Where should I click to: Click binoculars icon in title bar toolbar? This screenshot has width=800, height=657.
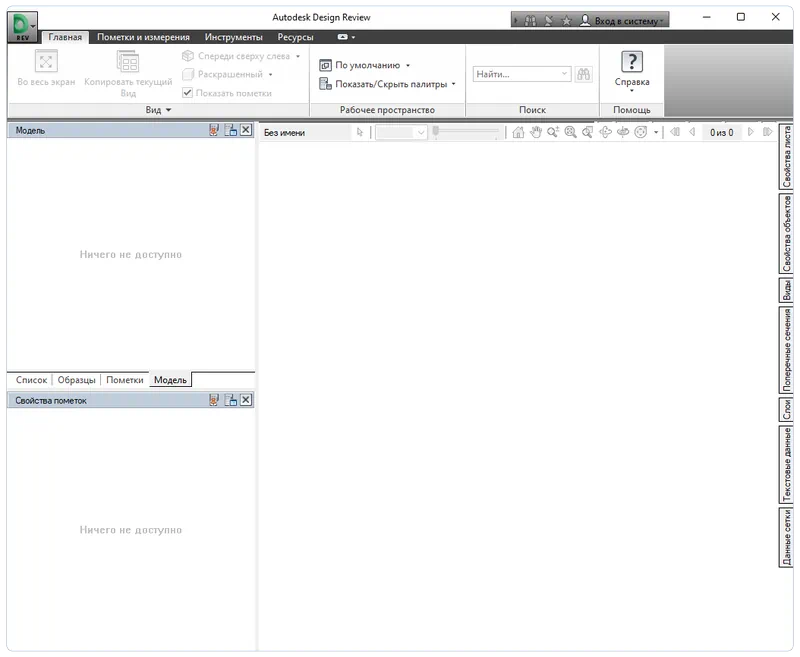click(530, 21)
